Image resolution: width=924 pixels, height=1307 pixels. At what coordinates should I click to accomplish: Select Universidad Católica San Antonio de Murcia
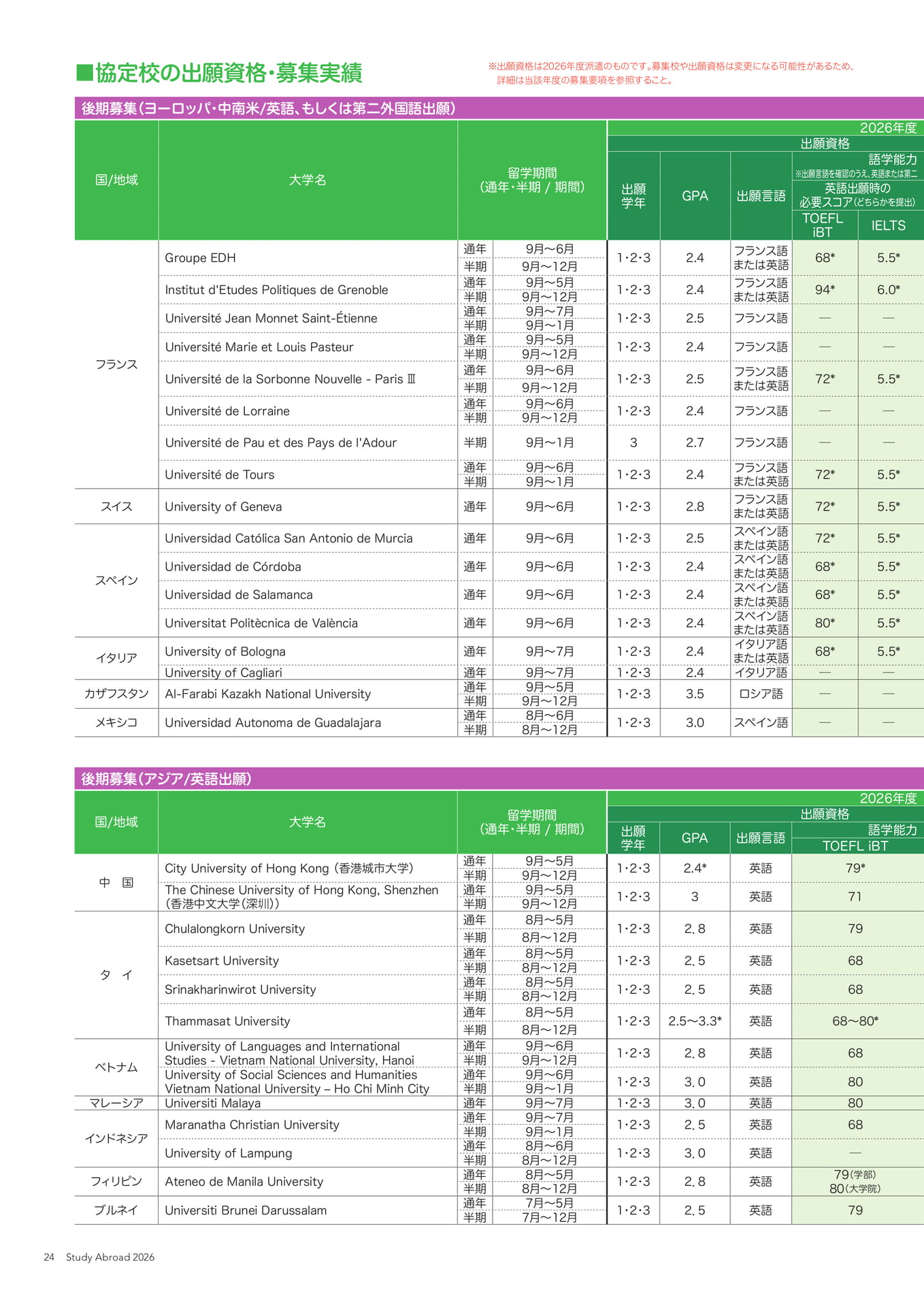pos(288,538)
